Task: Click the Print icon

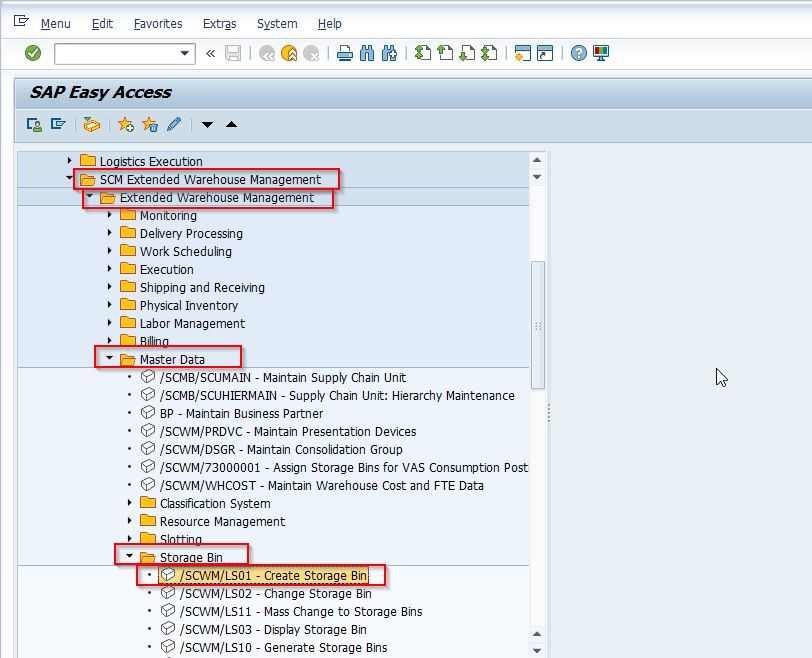Action: tap(345, 53)
